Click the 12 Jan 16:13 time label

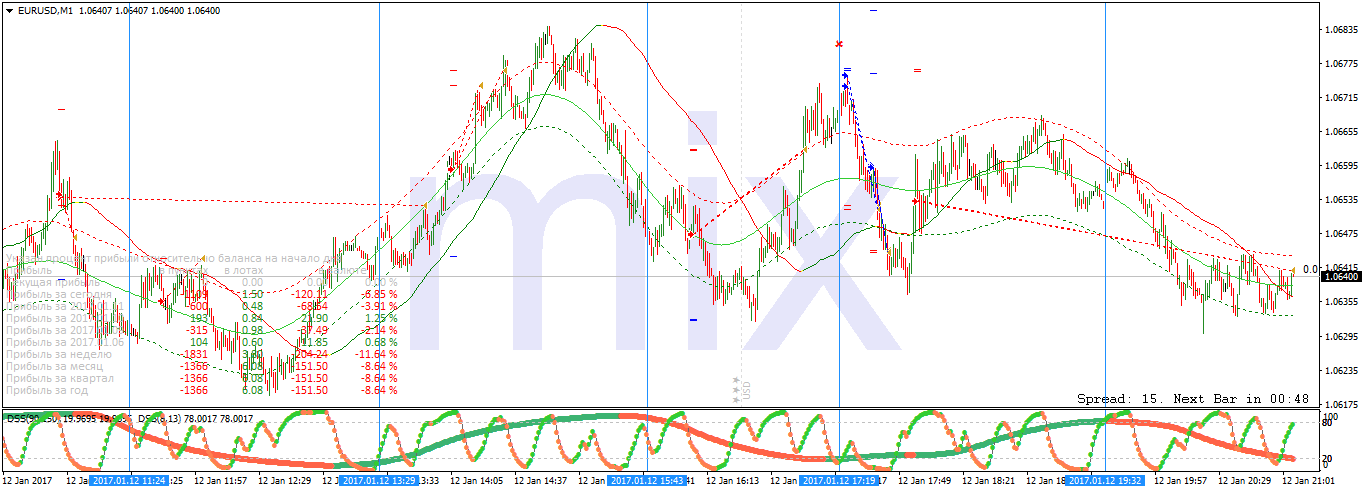(733, 481)
